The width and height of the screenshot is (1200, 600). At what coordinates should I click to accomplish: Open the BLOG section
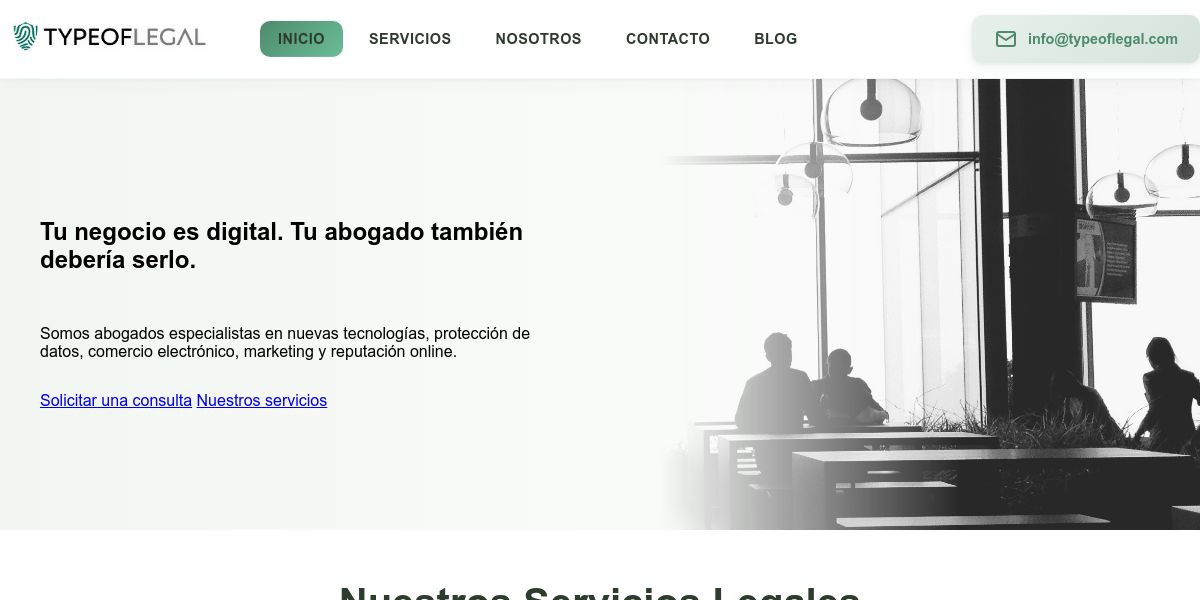[x=776, y=39]
